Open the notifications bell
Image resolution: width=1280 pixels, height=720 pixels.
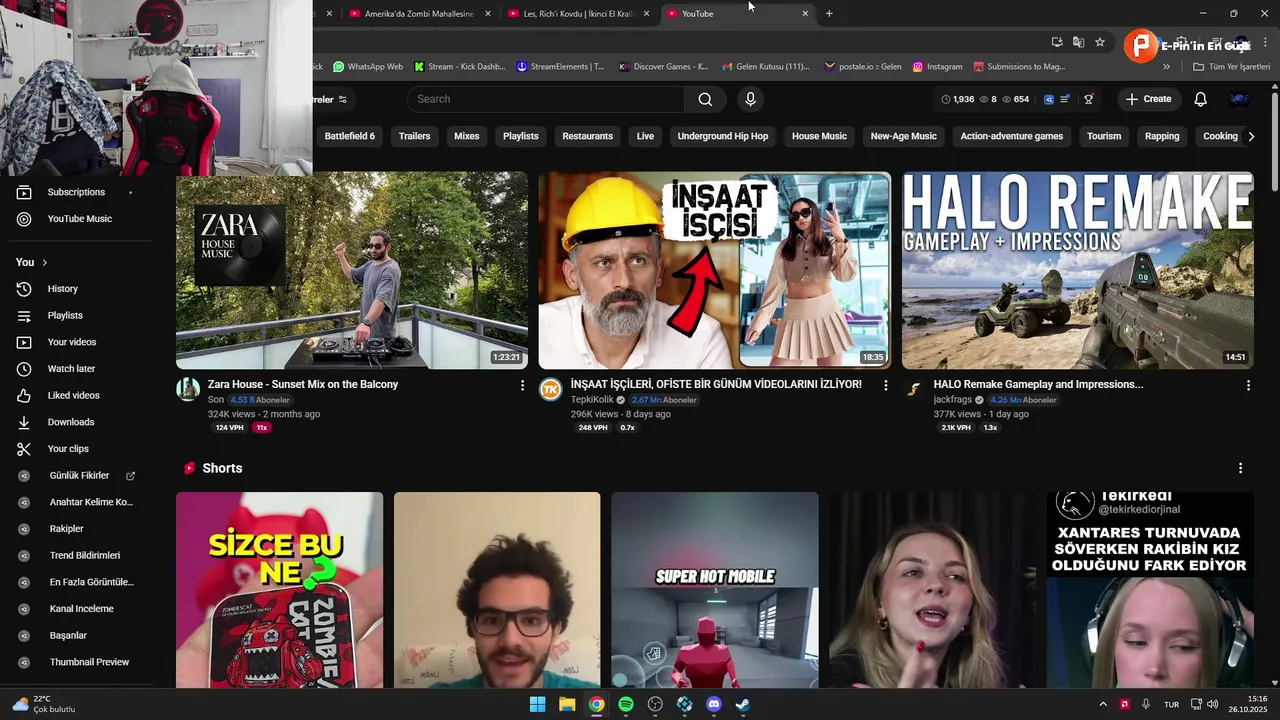1200,99
